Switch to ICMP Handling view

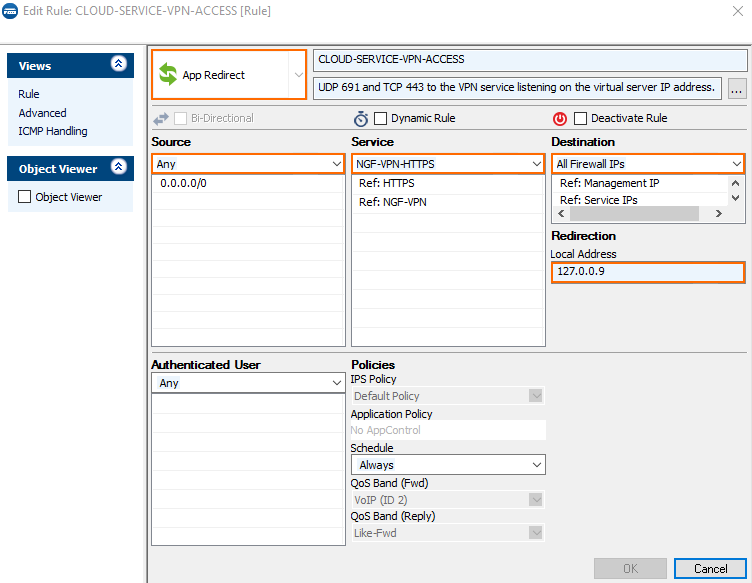pos(53,131)
